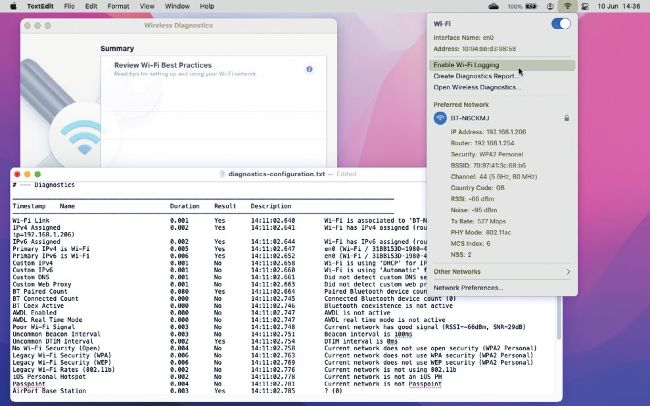Click the info icon beside Review Wi-Fi Best Practices

309,69
